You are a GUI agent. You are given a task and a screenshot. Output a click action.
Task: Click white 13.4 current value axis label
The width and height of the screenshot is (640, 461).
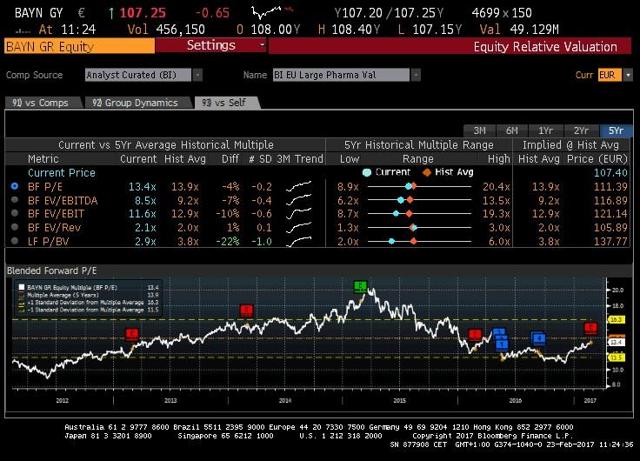(616, 342)
